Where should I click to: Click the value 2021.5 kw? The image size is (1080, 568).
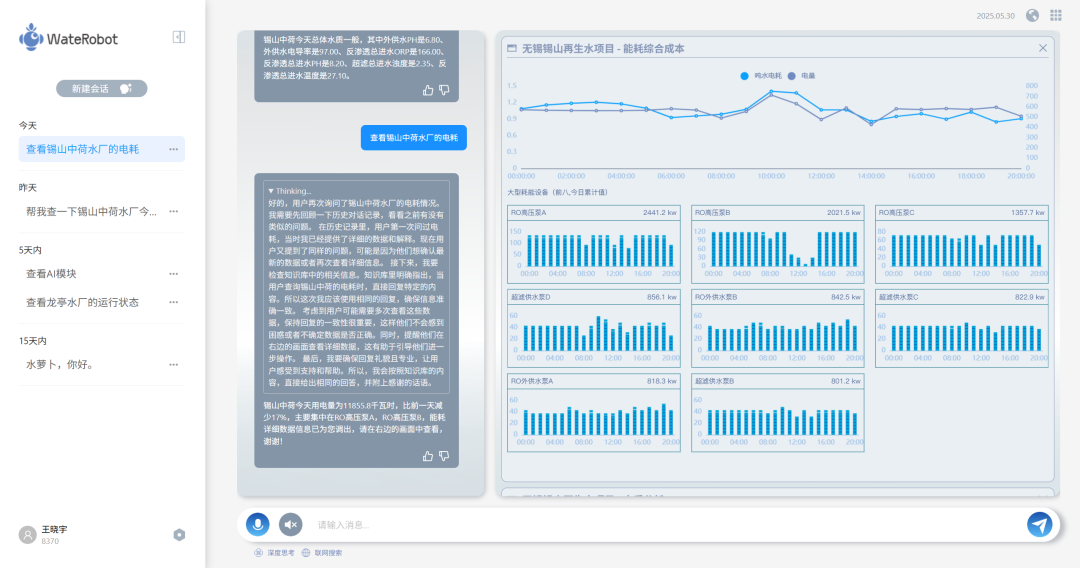click(x=844, y=213)
